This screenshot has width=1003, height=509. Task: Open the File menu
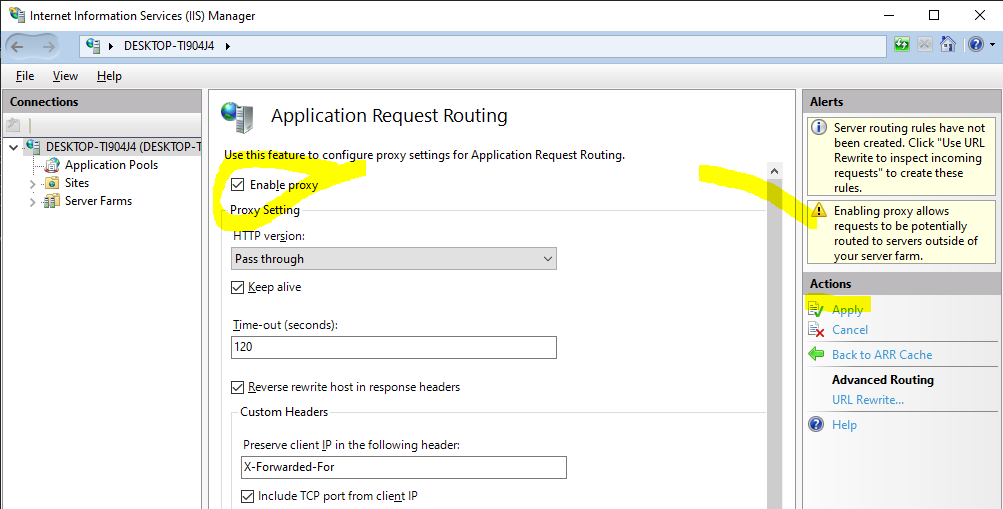[x=25, y=76]
